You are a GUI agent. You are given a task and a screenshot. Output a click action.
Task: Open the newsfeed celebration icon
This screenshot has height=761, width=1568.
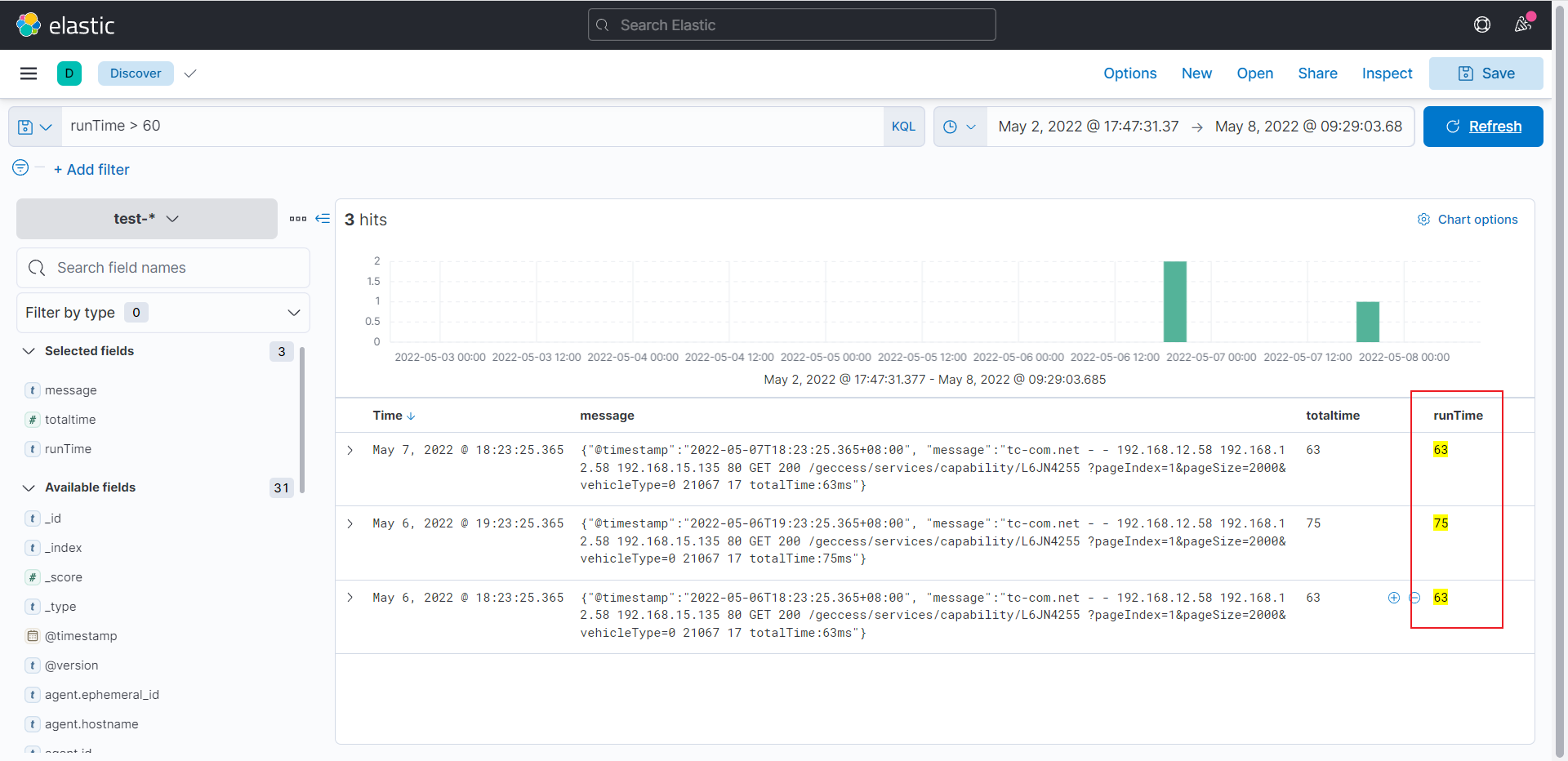coord(1523,24)
